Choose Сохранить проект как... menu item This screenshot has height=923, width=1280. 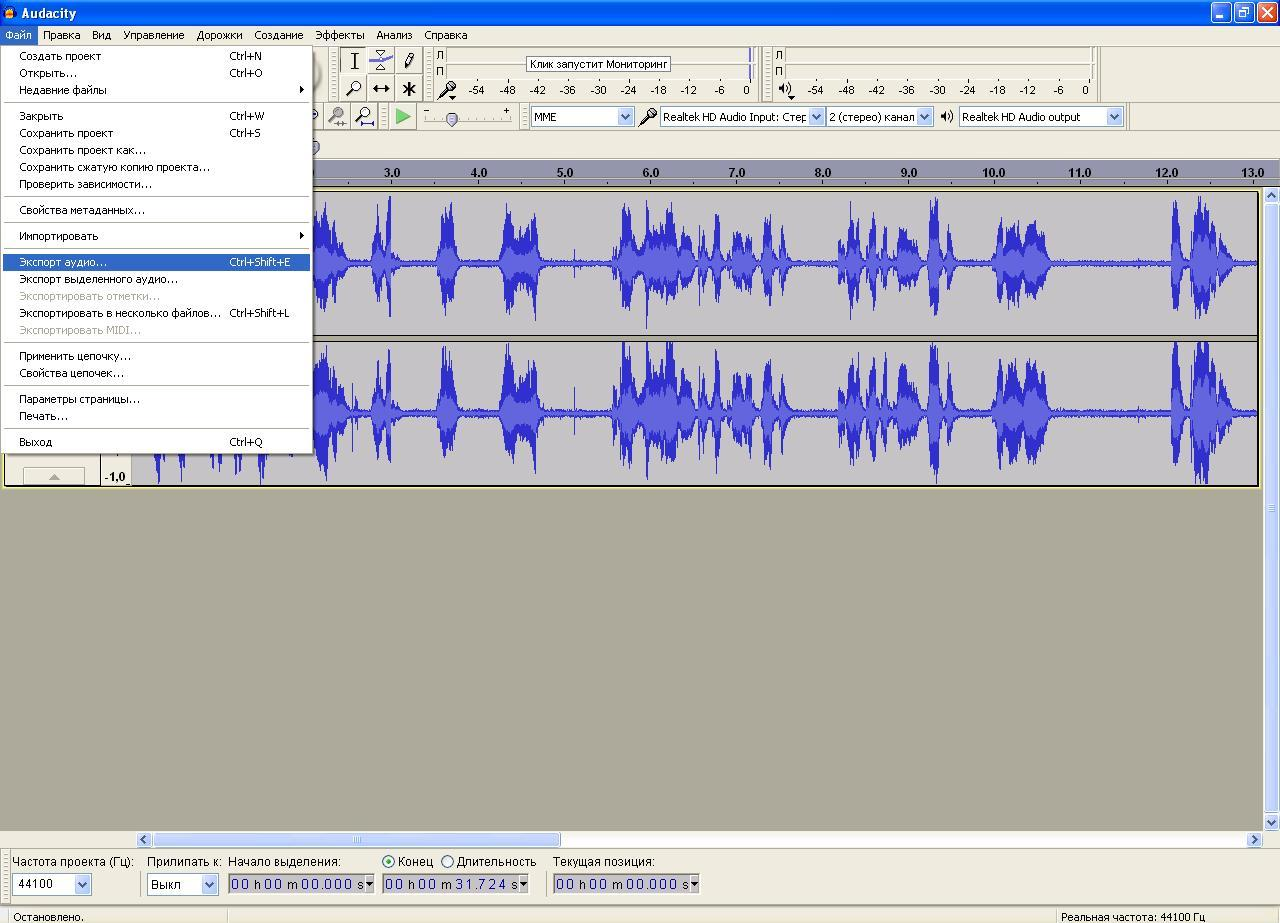click(156, 150)
